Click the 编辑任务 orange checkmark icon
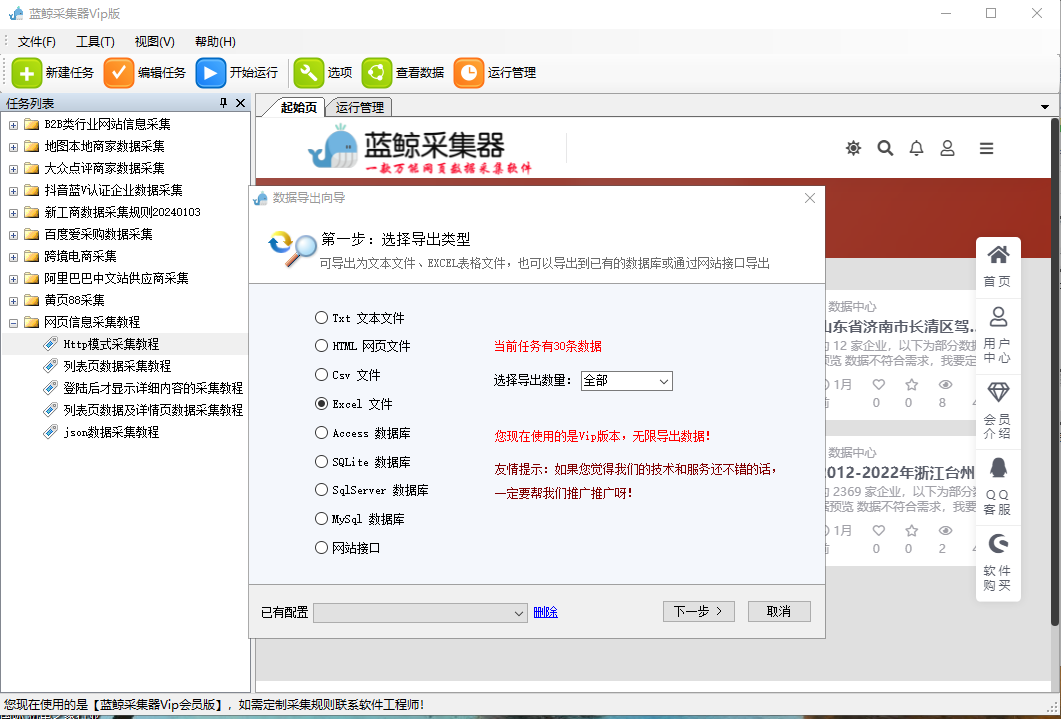Screen dimensions: 1061x719 click(118, 73)
